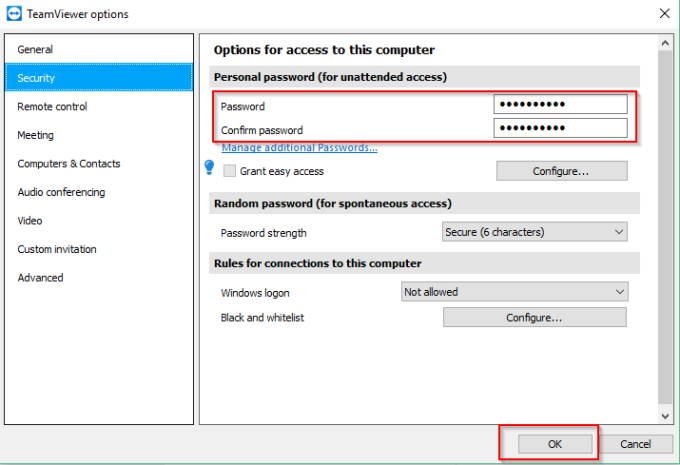Focus the Confirm password field
The image size is (680, 465).
click(x=560, y=128)
